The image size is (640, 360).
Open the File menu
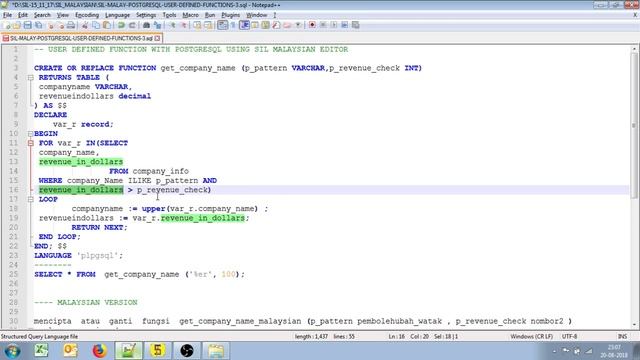tap(7, 15)
